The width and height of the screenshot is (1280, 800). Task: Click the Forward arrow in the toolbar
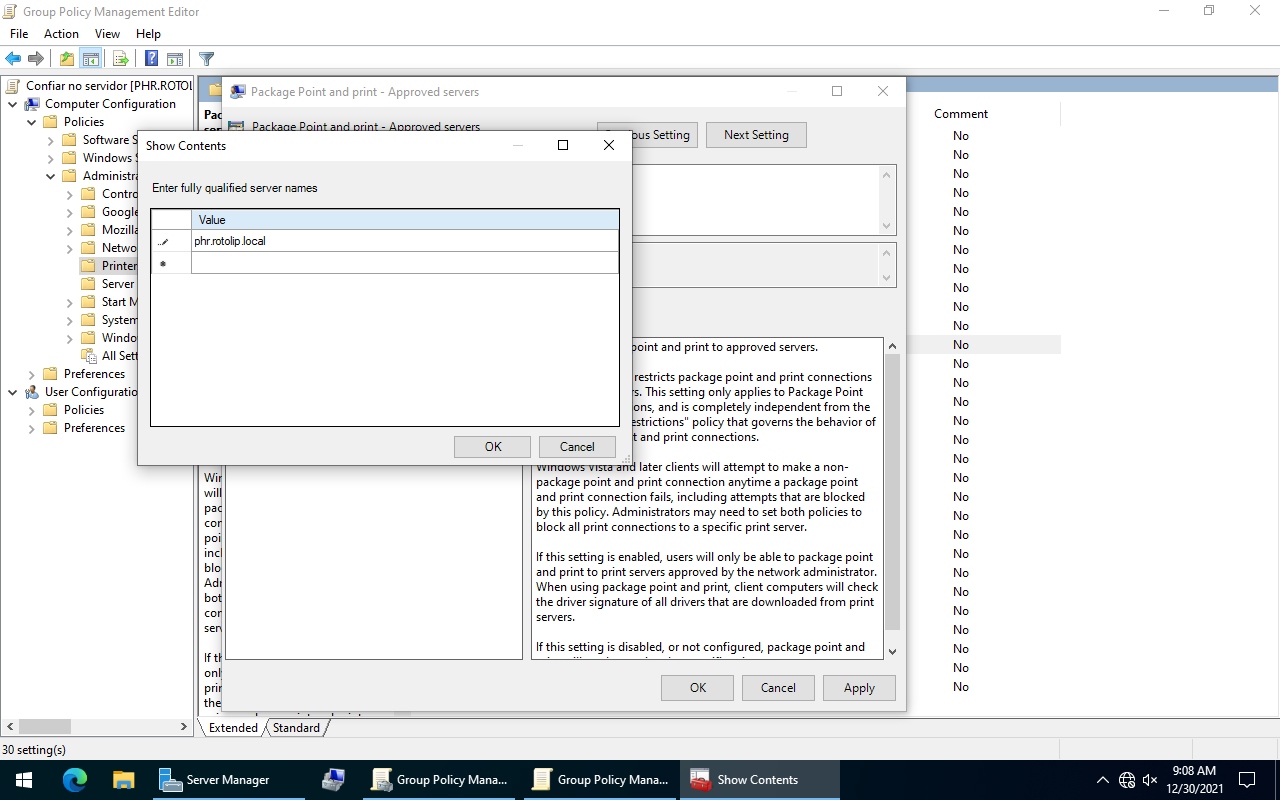click(x=36, y=59)
